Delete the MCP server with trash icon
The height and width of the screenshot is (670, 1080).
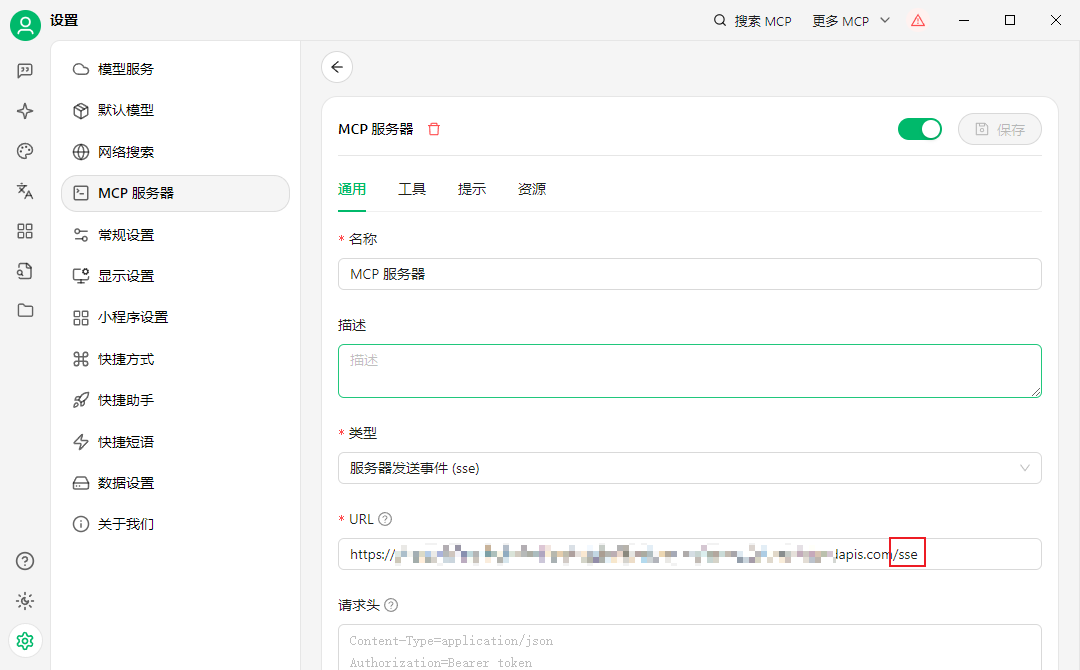coord(434,129)
